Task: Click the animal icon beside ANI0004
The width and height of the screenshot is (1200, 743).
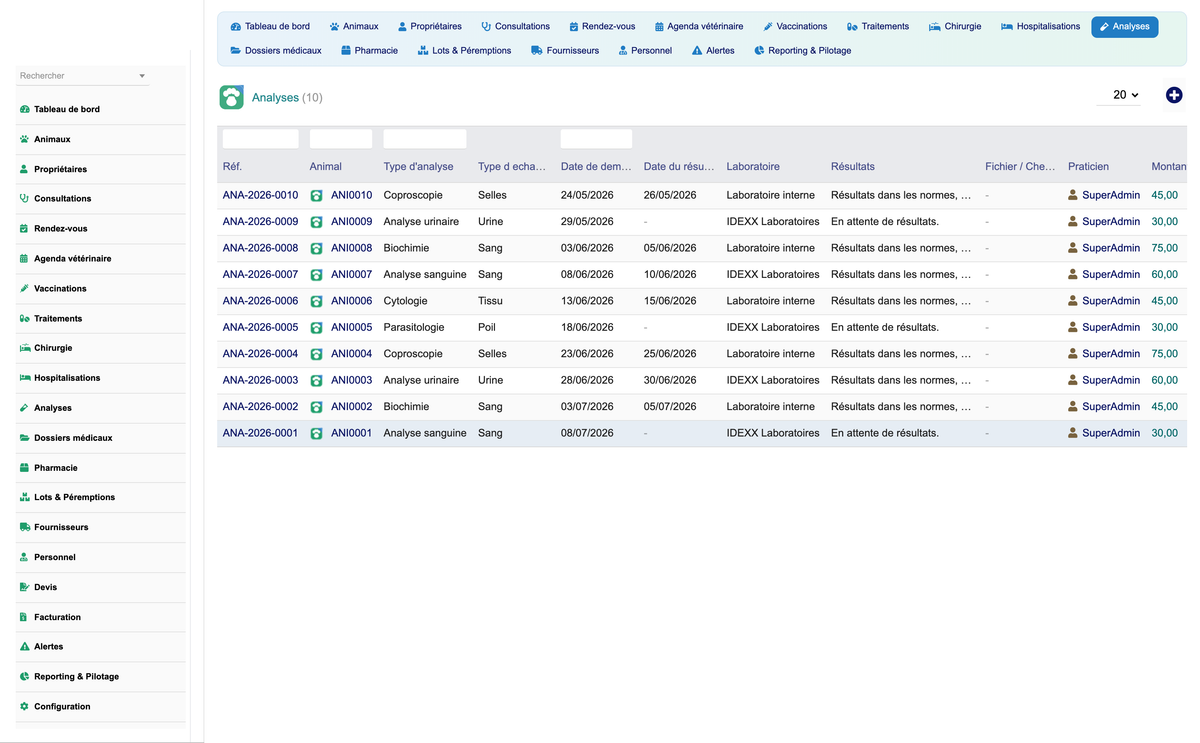Action: (x=317, y=354)
